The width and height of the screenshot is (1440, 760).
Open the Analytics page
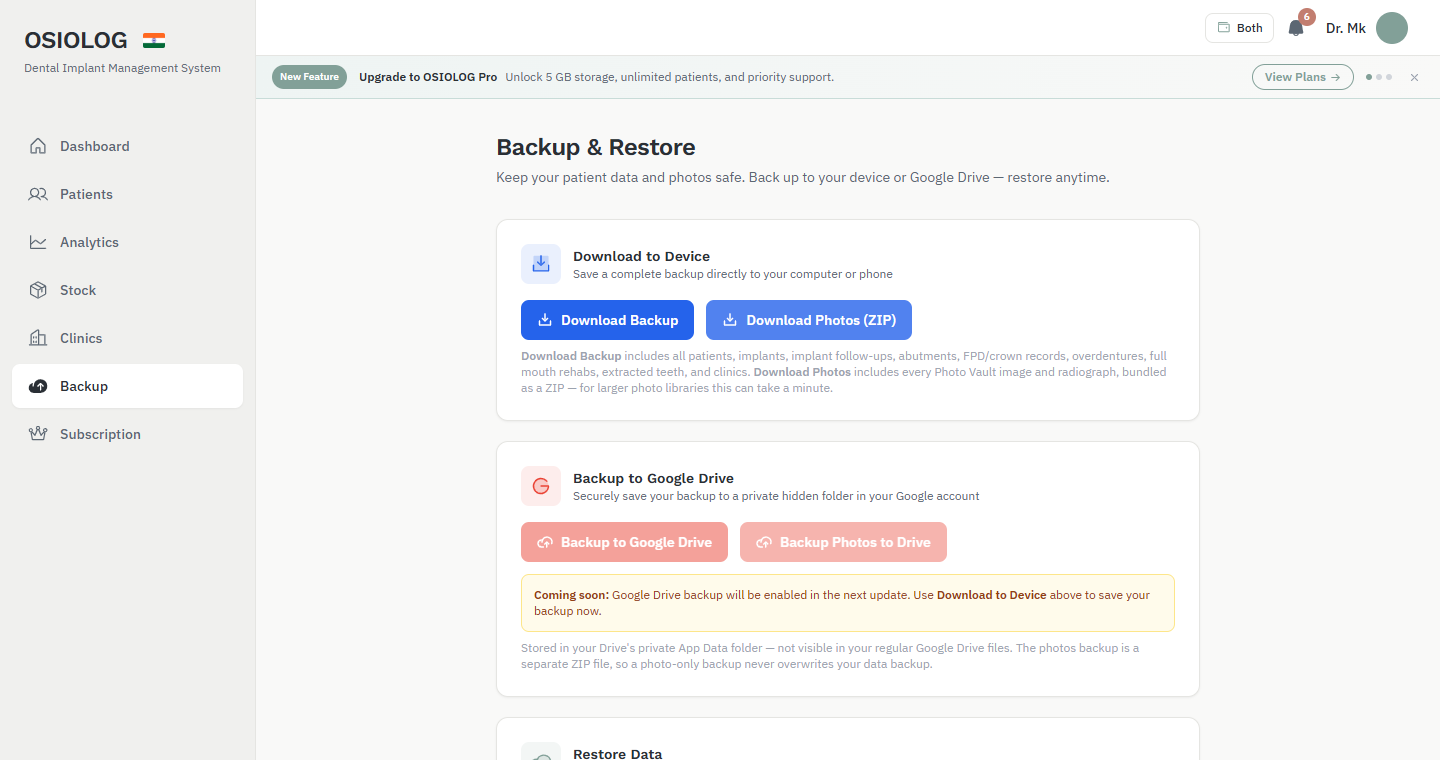coord(127,242)
